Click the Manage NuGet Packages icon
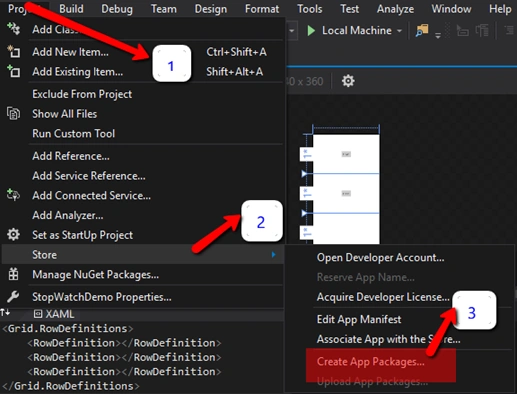517x394 pixels. click(x=14, y=274)
